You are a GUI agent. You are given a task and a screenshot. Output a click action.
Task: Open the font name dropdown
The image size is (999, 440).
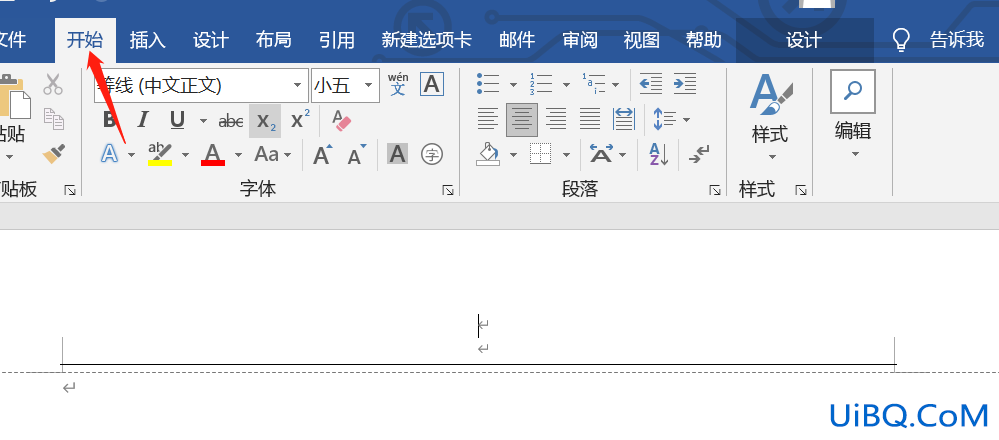[x=297, y=85]
